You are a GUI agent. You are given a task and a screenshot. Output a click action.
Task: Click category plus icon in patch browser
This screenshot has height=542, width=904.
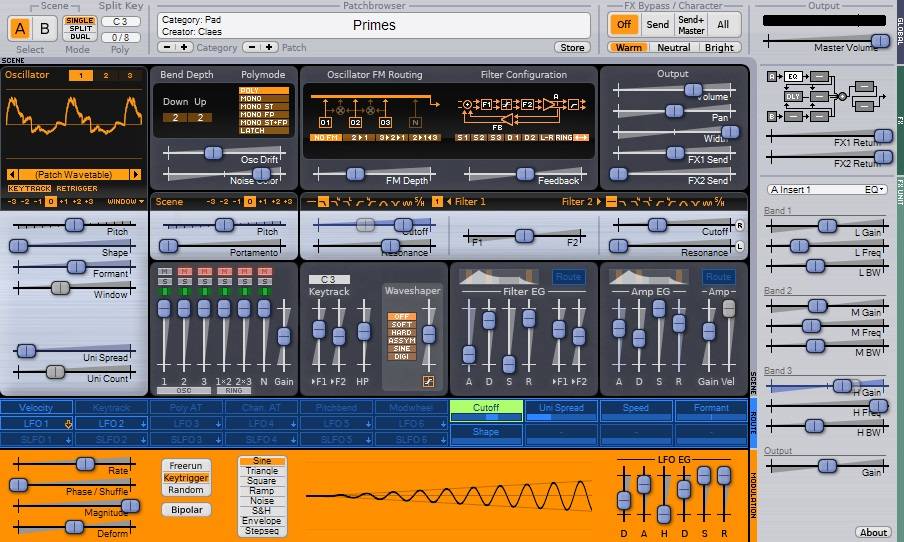tap(185, 47)
